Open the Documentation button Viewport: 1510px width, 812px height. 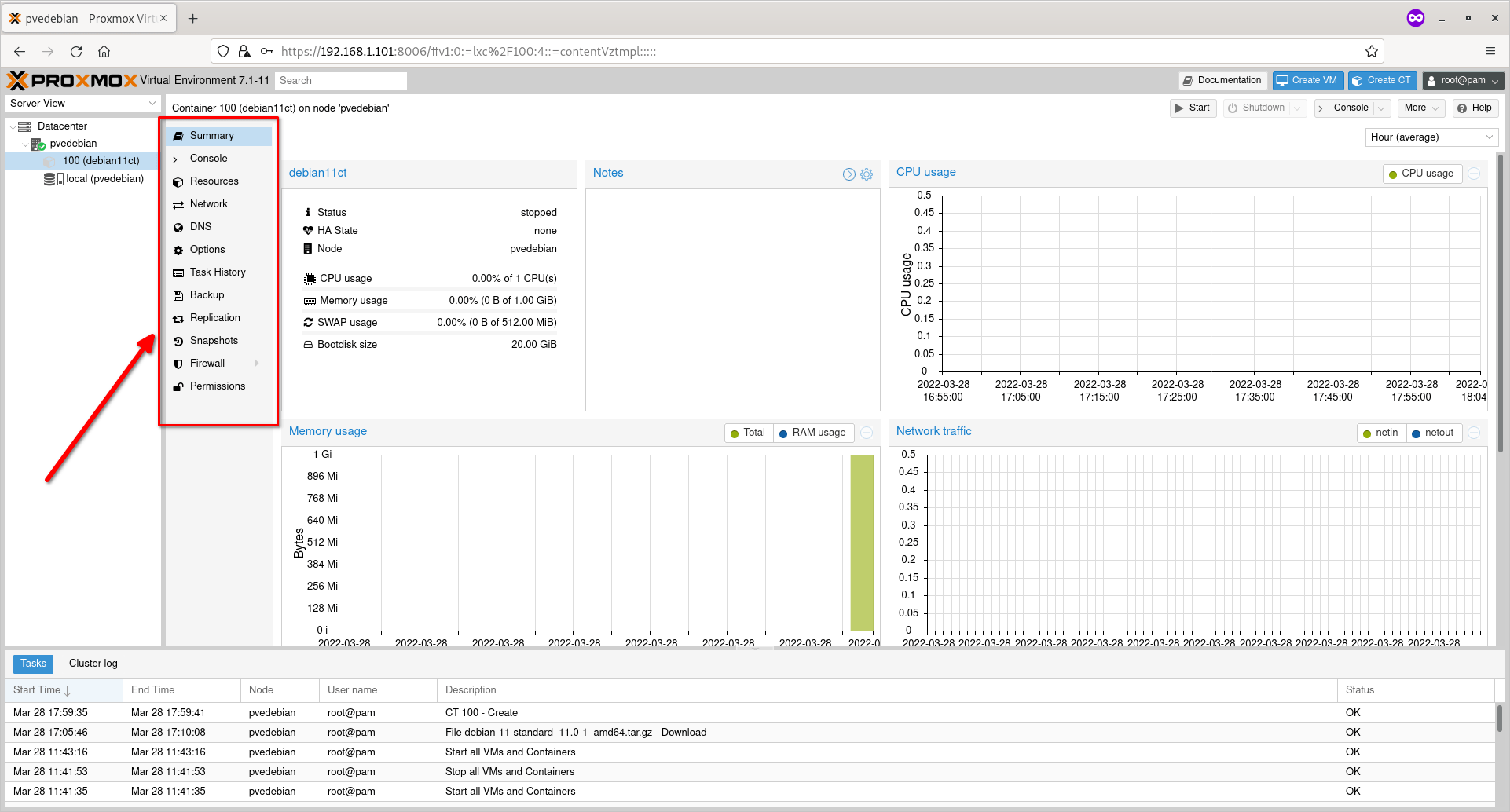click(x=1222, y=81)
